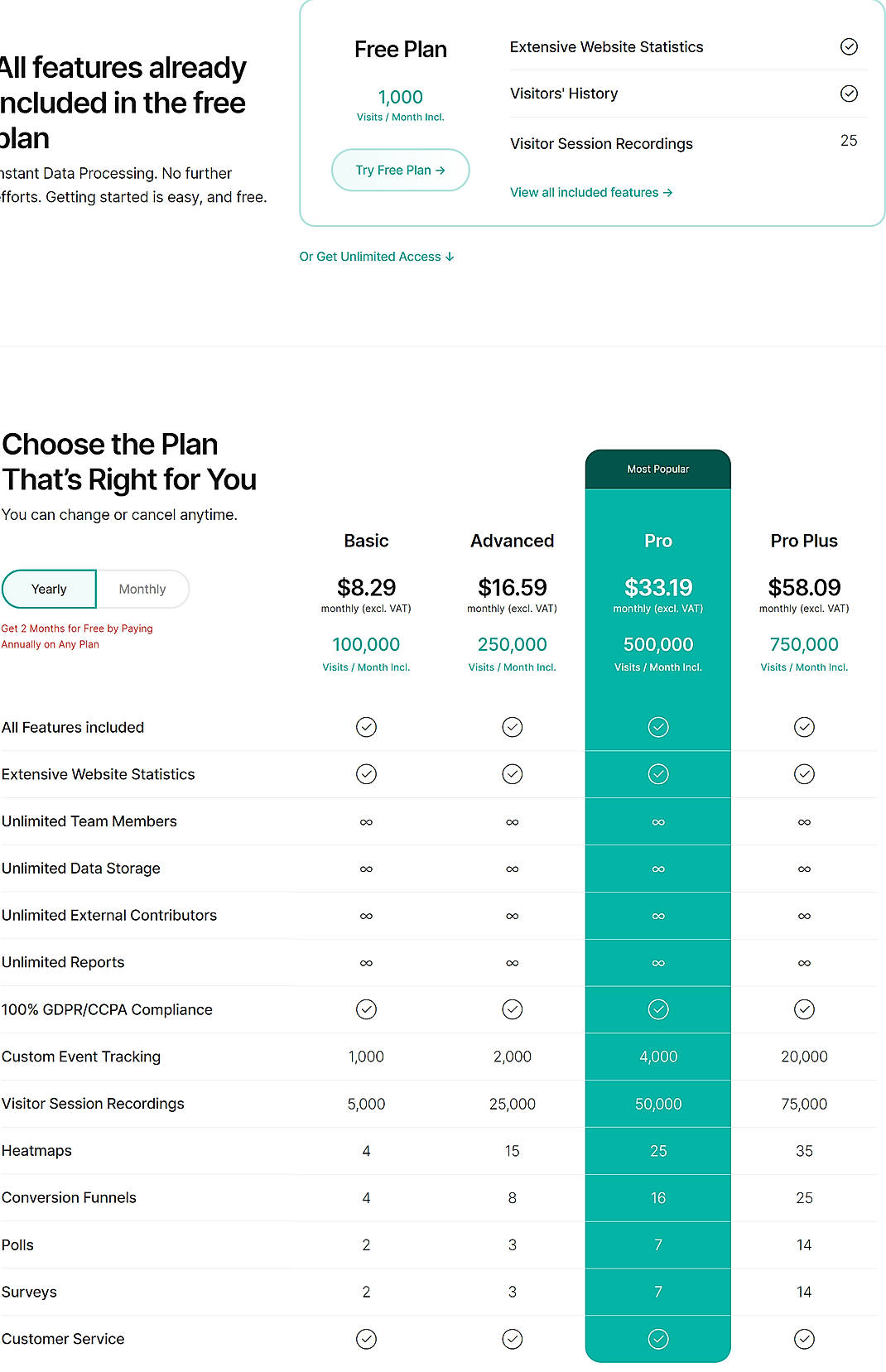
Task: Click the Most Popular badge on Pro plan
Action: pos(657,469)
